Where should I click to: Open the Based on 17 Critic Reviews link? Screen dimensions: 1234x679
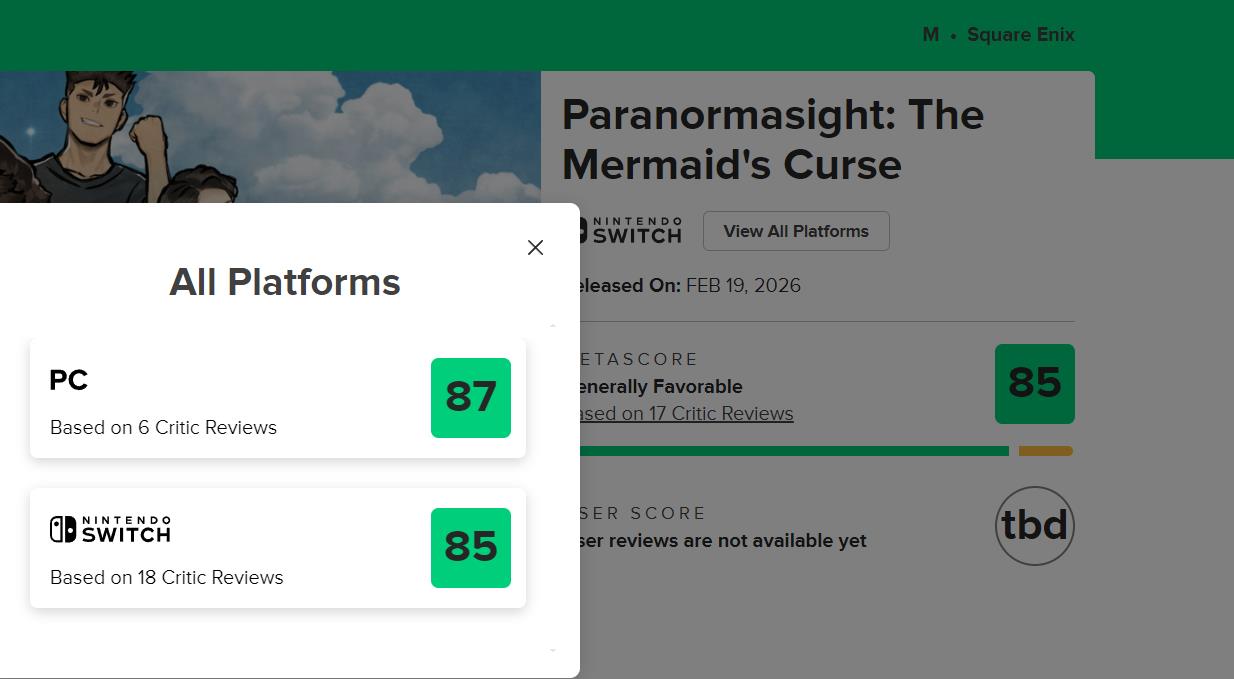tap(686, 414)
